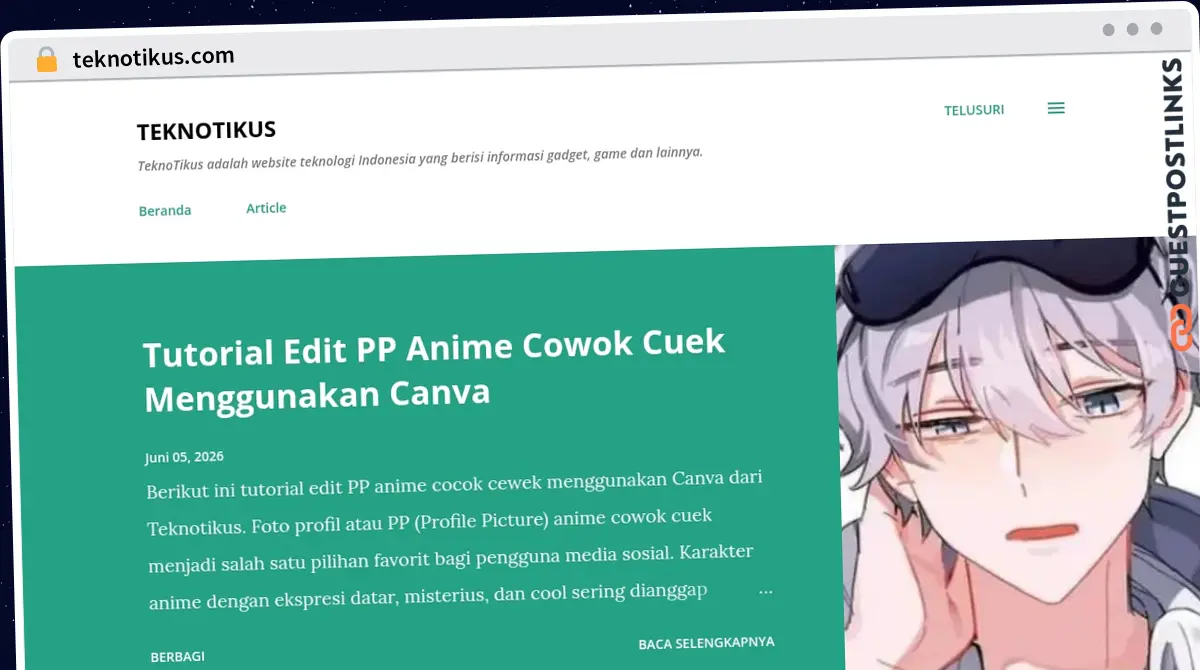The image size is (1200, 670).
Task: Click the BACA SELENGKAPNYA link
Action: pyautogui.click(x=706, y=643)
